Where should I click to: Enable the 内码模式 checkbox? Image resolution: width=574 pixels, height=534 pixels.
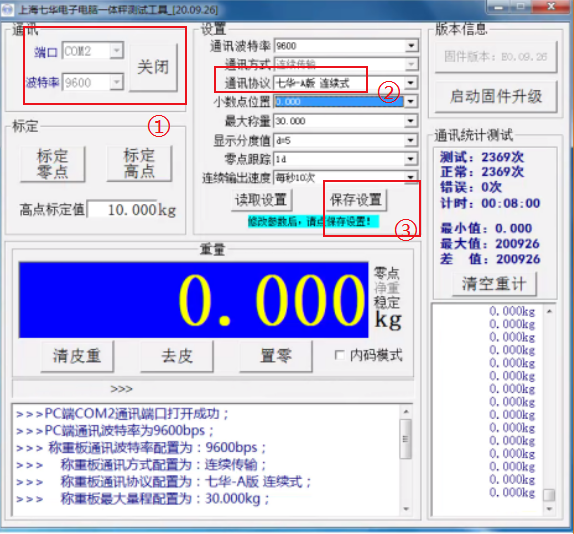339,355
